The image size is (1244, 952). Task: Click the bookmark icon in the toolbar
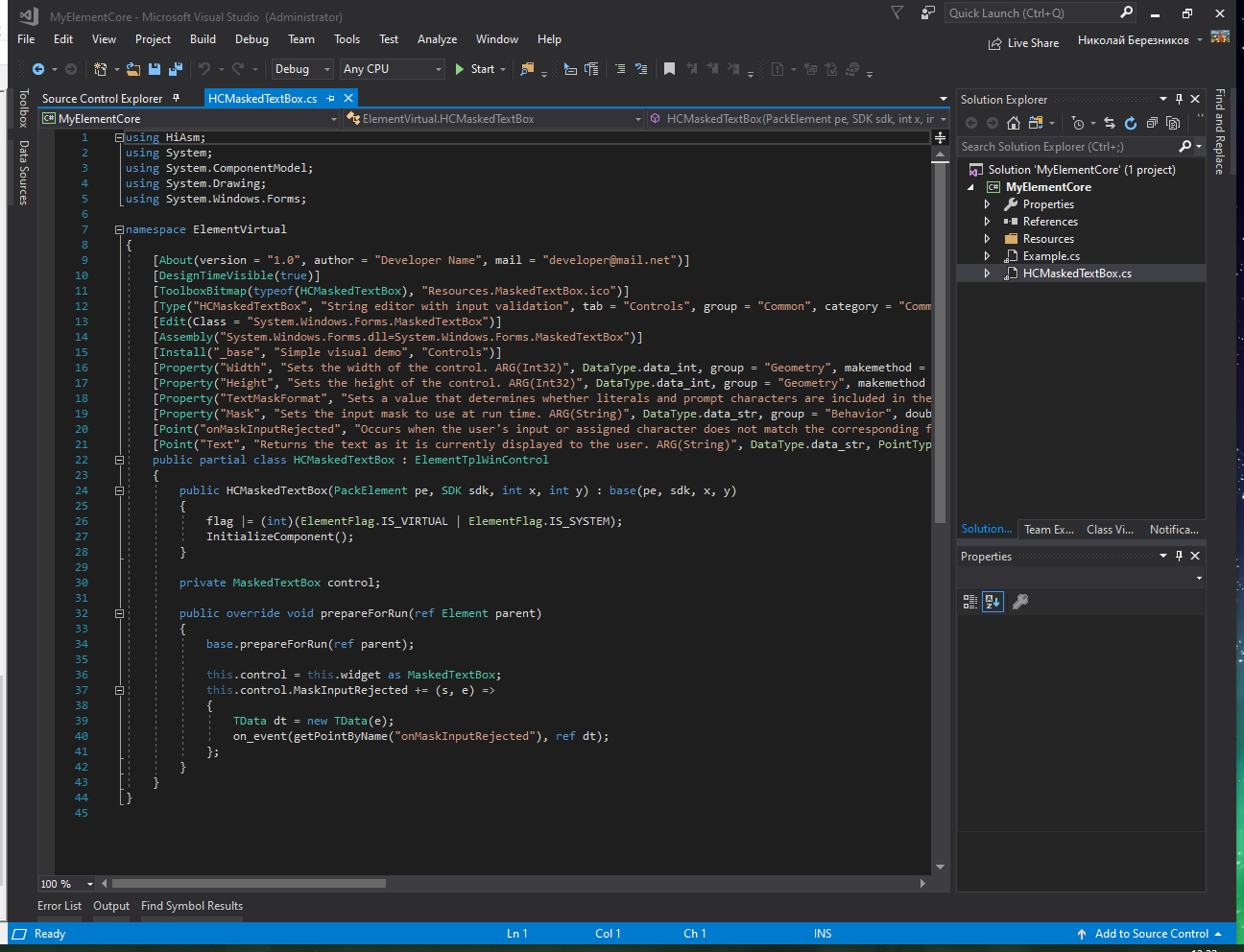click(x=669, y=69)
